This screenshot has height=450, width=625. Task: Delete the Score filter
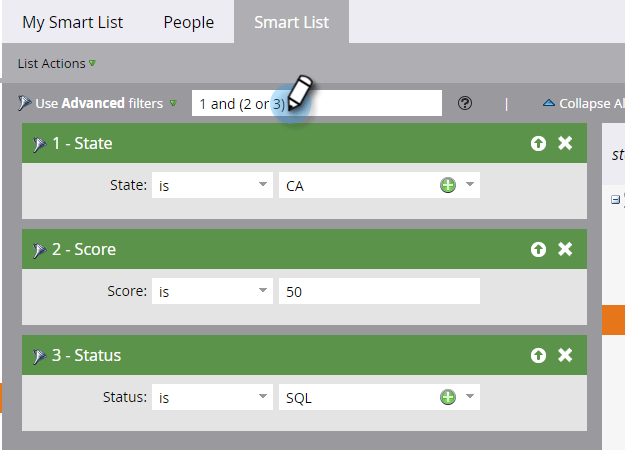(565, 249)
